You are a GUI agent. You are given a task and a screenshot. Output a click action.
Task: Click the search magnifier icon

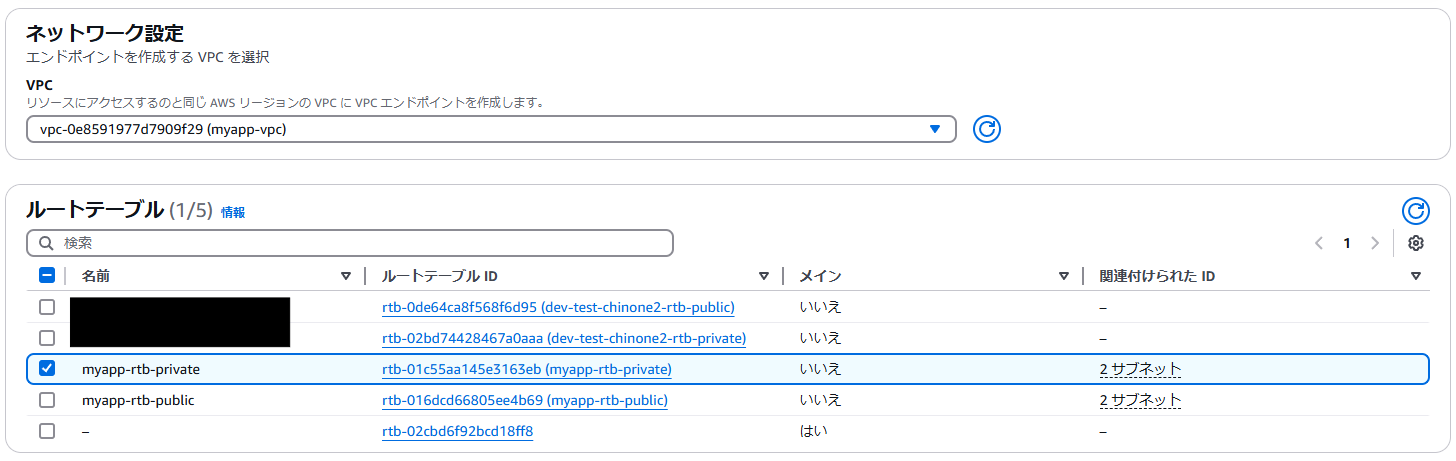click(46, 243)
